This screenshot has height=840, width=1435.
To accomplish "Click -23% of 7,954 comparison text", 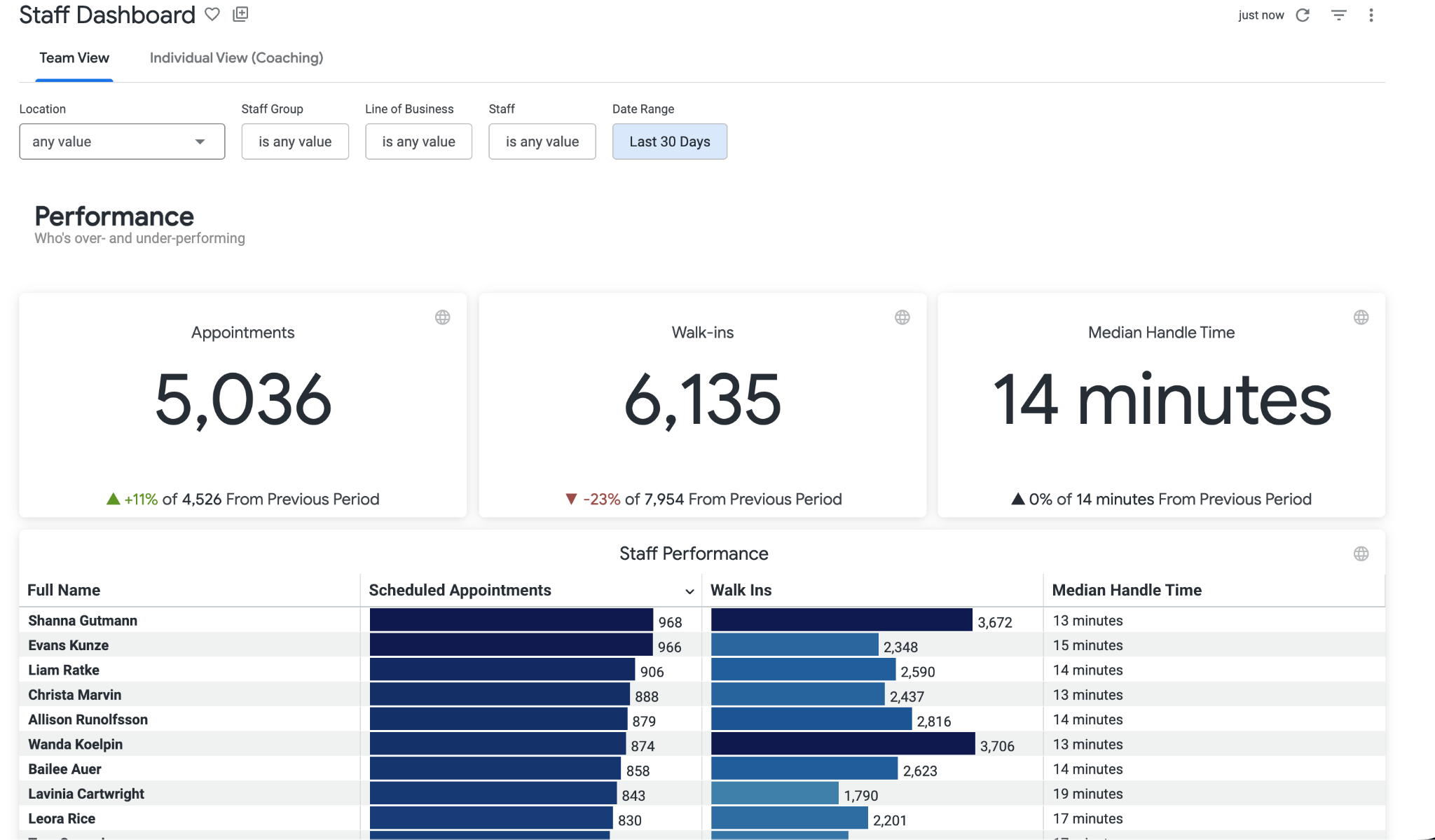I will (x=703, y=499).
